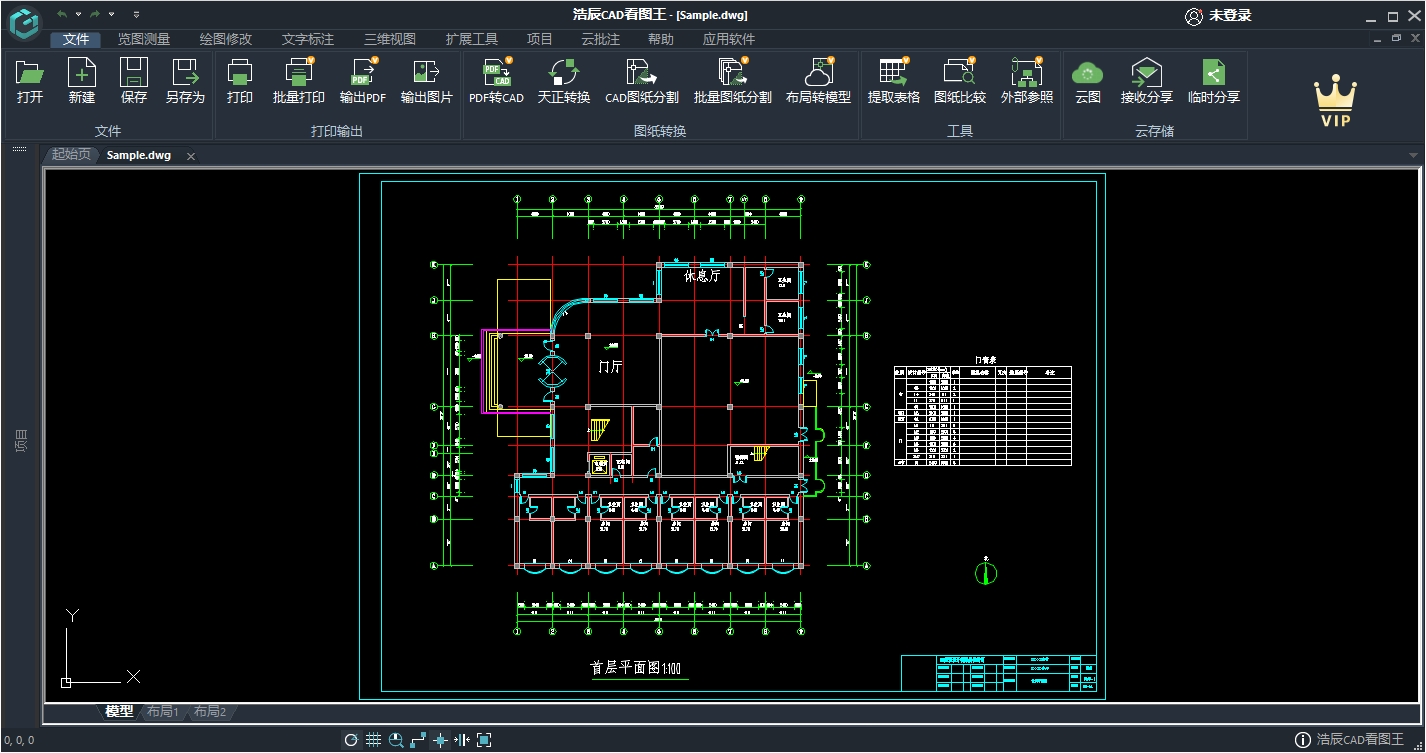Open the 绘图修改 ribbon tab
The width and height of the screenshot is (1426, 753).
point(226,39)
